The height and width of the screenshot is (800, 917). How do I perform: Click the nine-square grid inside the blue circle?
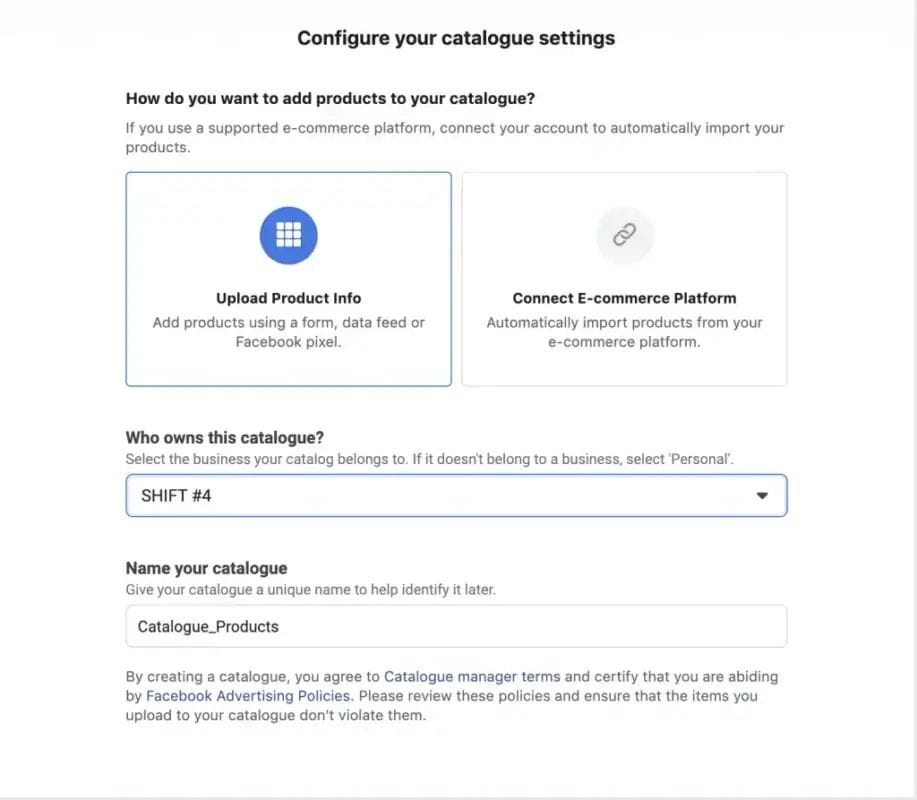(288, 235)
